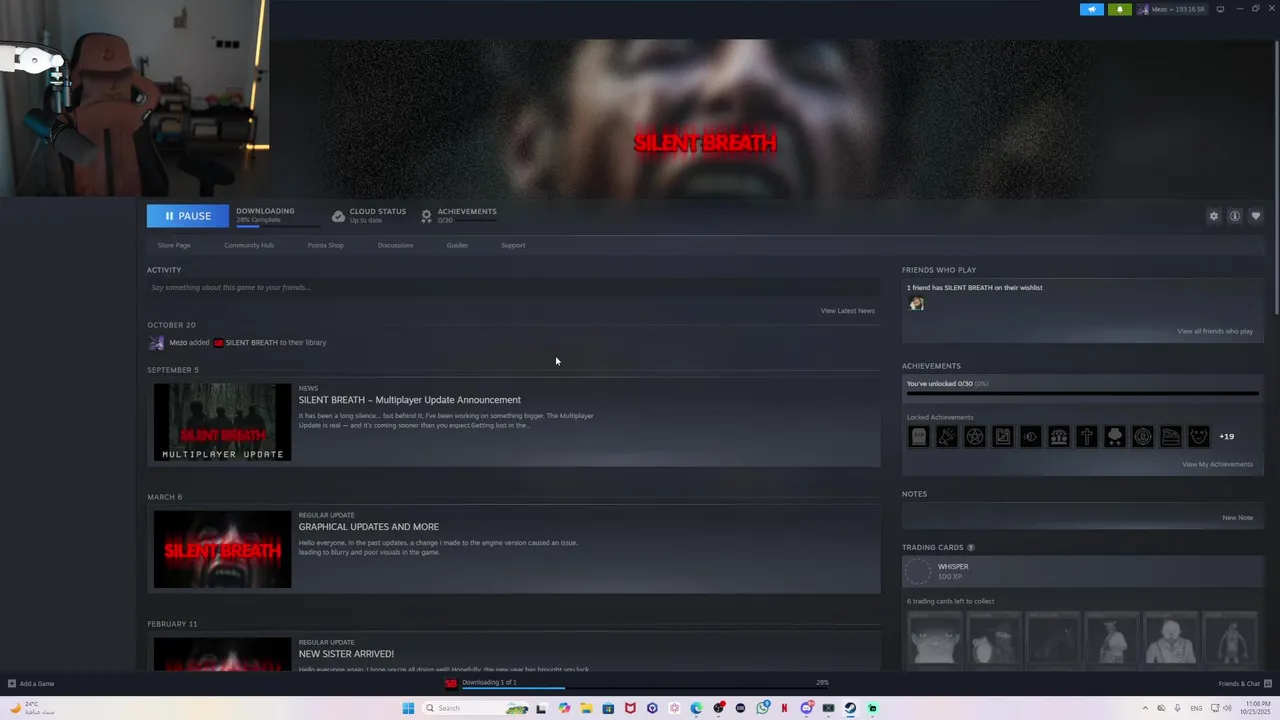1280x720 pixels.
Task: Click View My Achievements link
Action: point(1217,464)
